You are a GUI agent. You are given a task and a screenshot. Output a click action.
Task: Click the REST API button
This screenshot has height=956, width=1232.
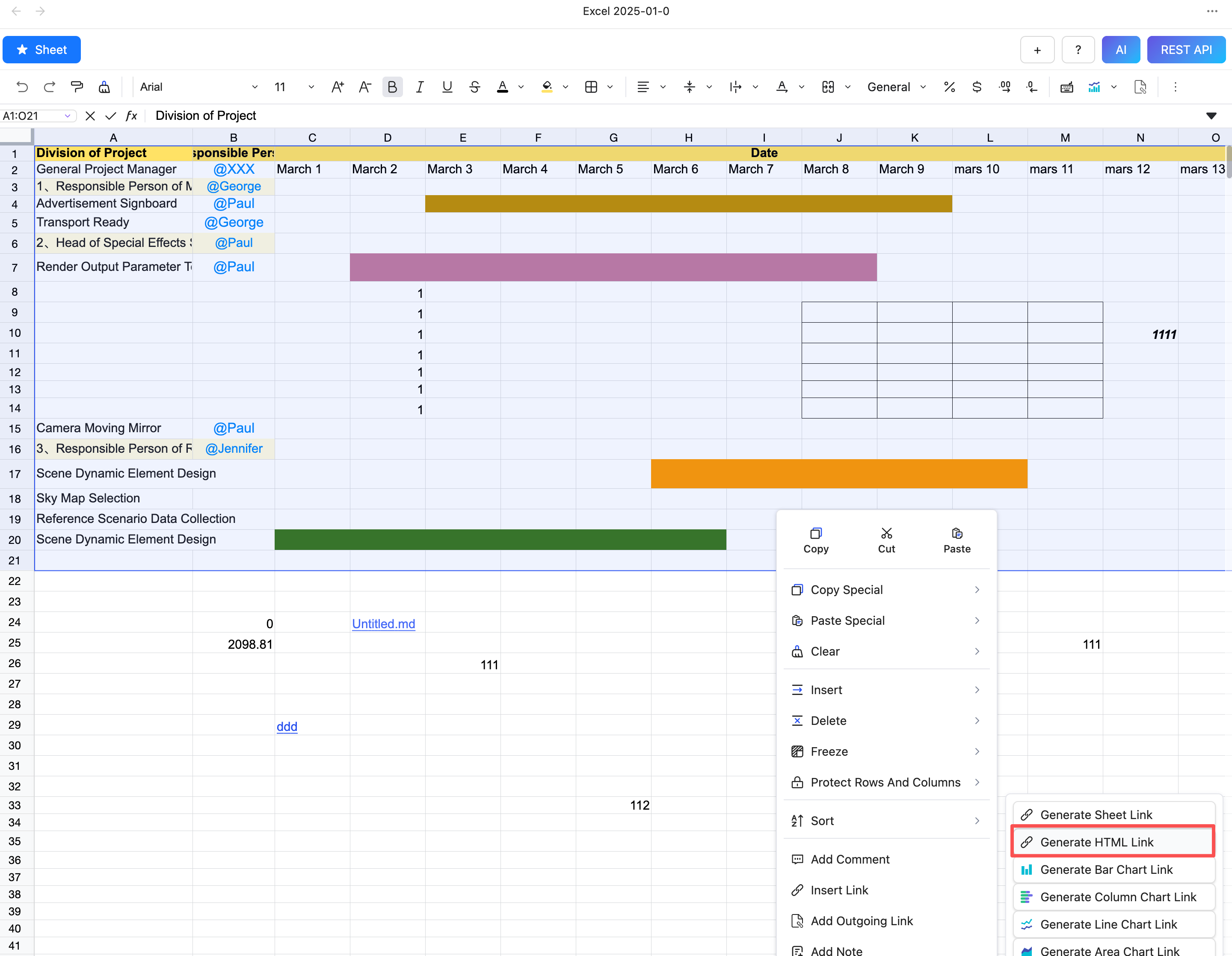[x=1186, y=50]
